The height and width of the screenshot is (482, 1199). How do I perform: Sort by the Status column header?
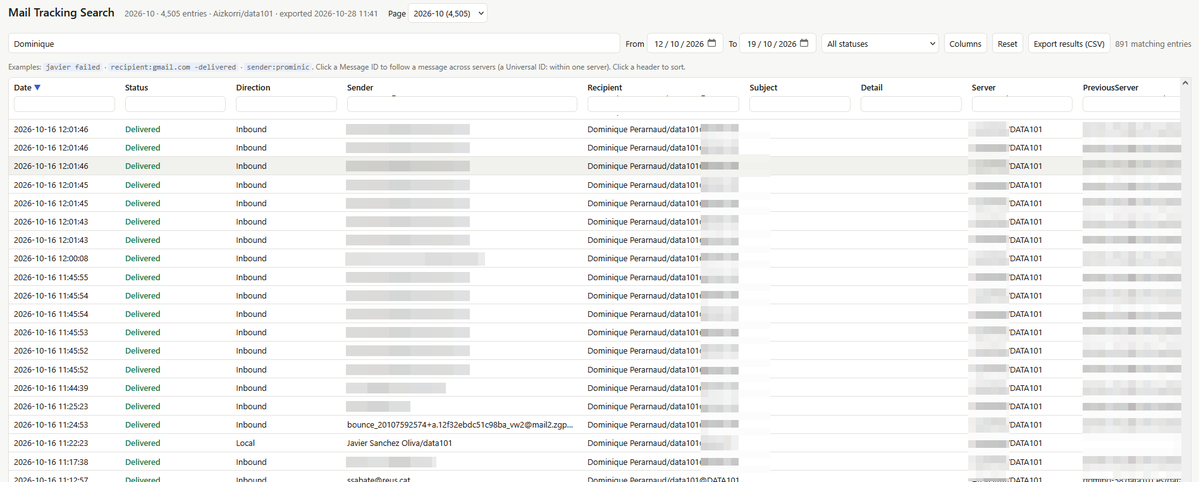pos(137,88)
